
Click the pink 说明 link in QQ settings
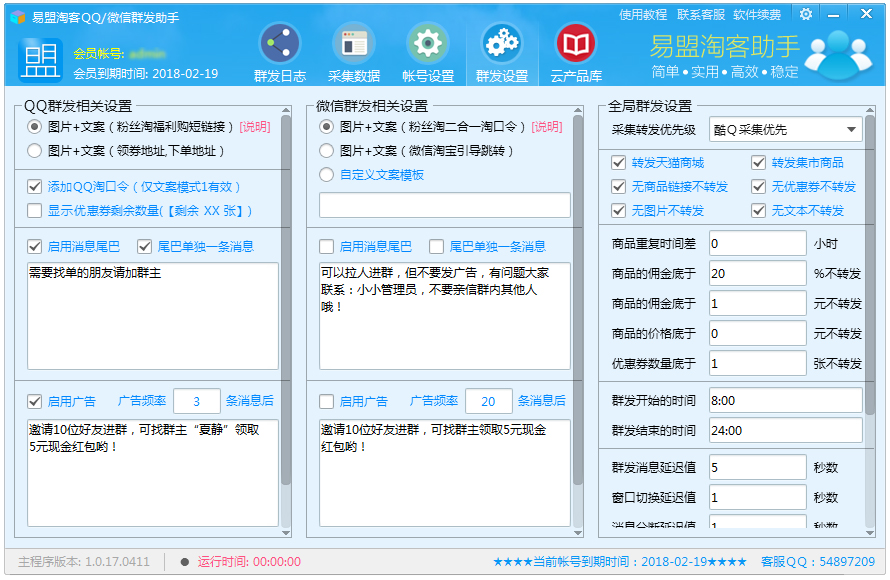[x=254, y=127]
